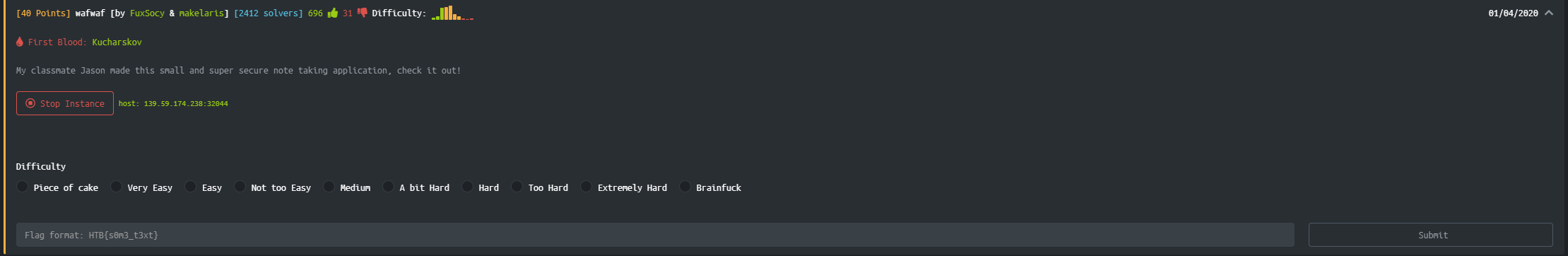Viewport: 1568px width, 256px height.
Task: Click the First Blood droplet icon
Action: [20, 42]
